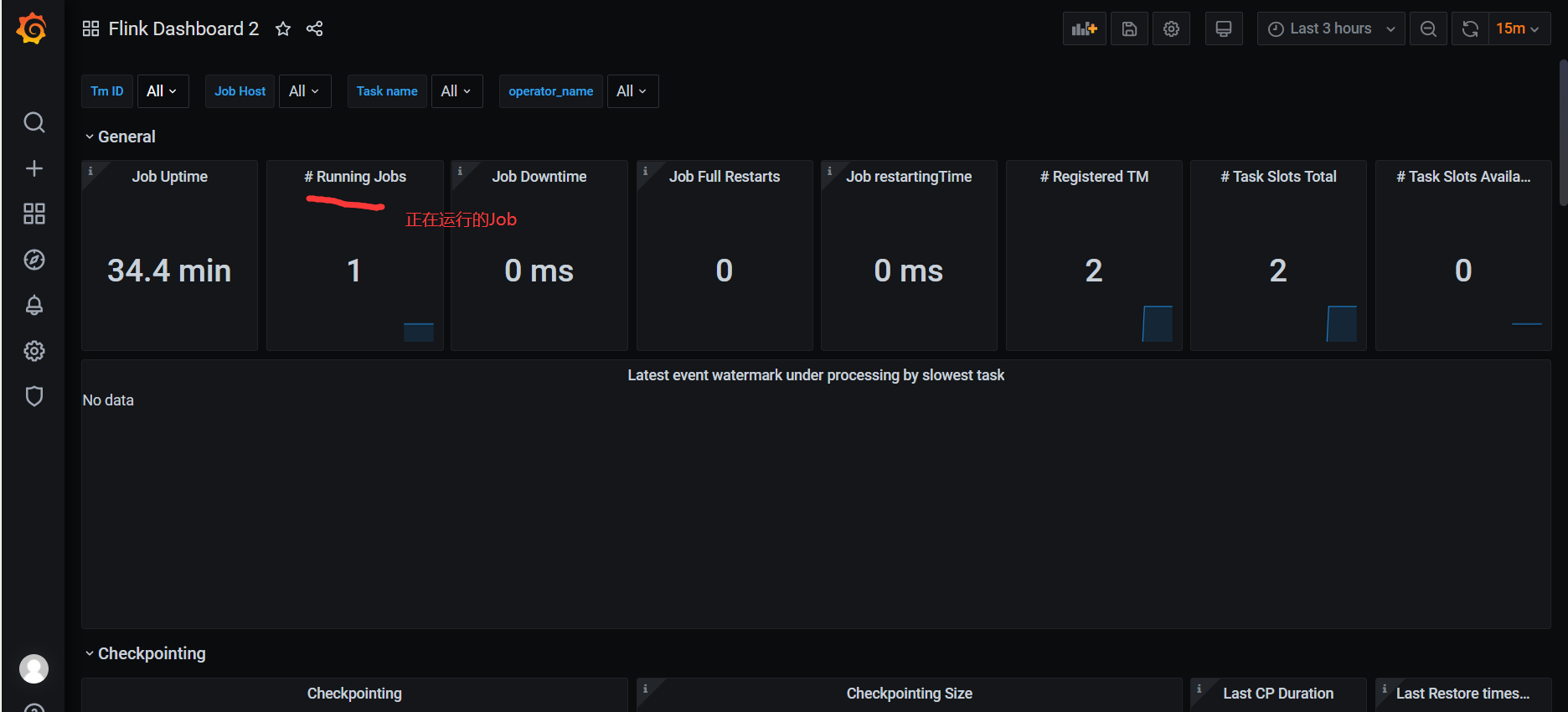Click the Job Host variable label
Screen dimensions: 1568x712
click(240, 91)
